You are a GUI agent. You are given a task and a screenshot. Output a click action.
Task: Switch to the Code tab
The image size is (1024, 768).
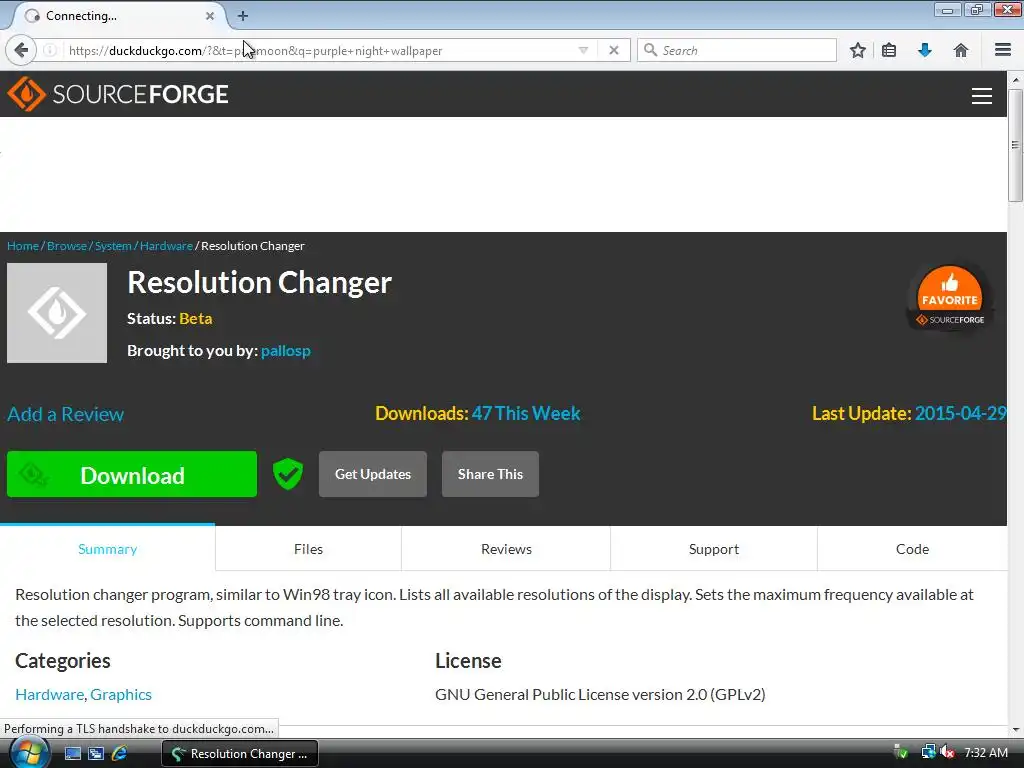912,549
